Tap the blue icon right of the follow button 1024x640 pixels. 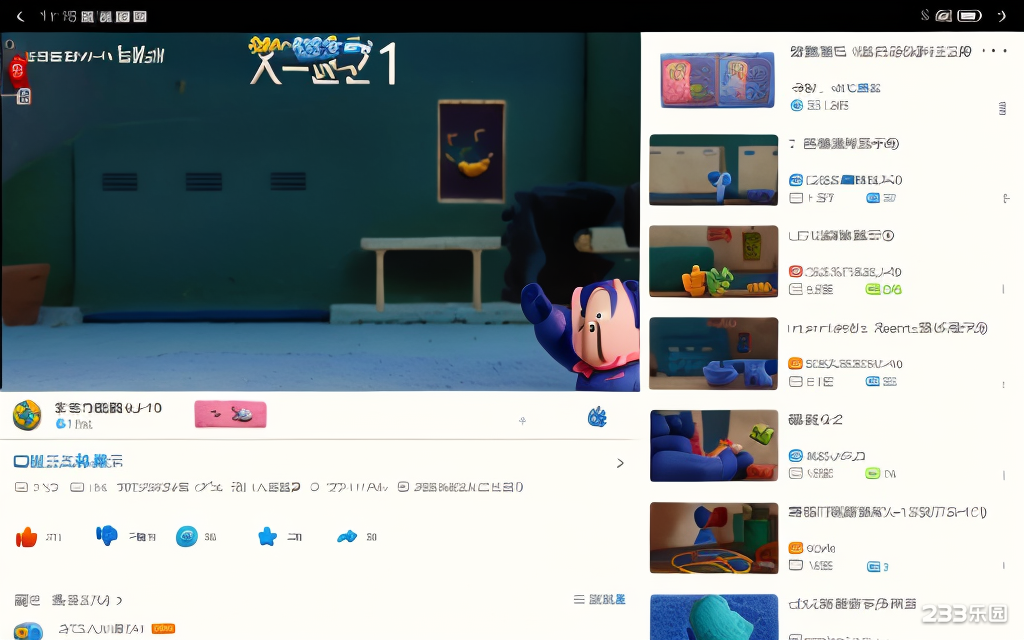(597, 417)
